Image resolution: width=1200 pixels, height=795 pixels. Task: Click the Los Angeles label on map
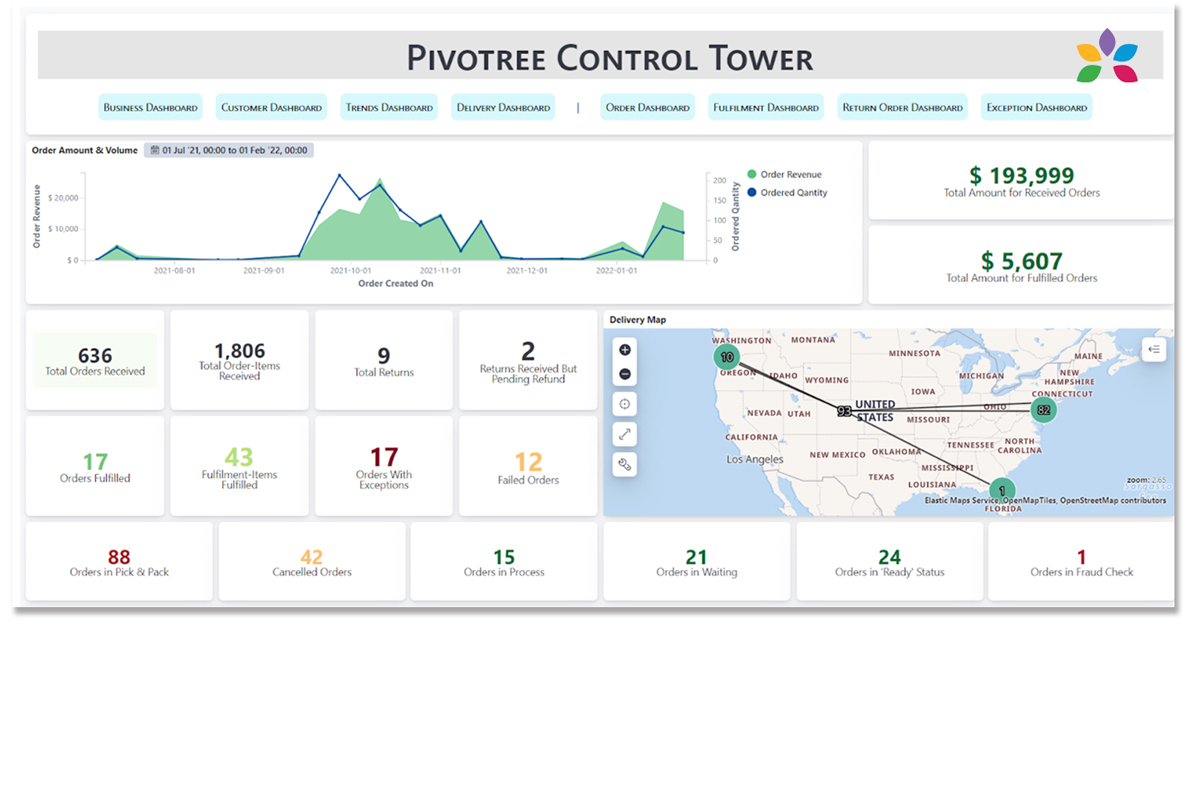pyautogui.click(x=753, y=459)
